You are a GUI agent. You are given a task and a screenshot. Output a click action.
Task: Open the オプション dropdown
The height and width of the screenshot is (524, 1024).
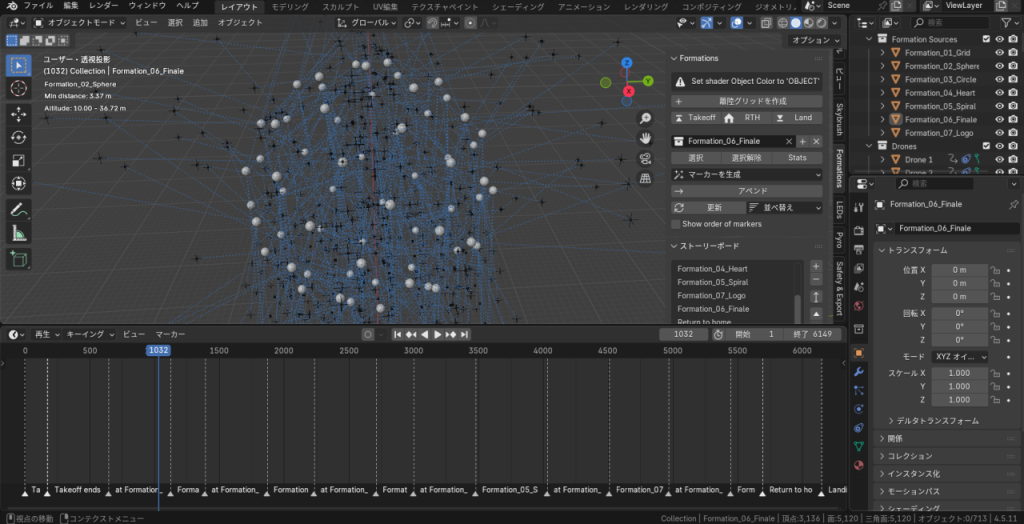coord(816,41)
